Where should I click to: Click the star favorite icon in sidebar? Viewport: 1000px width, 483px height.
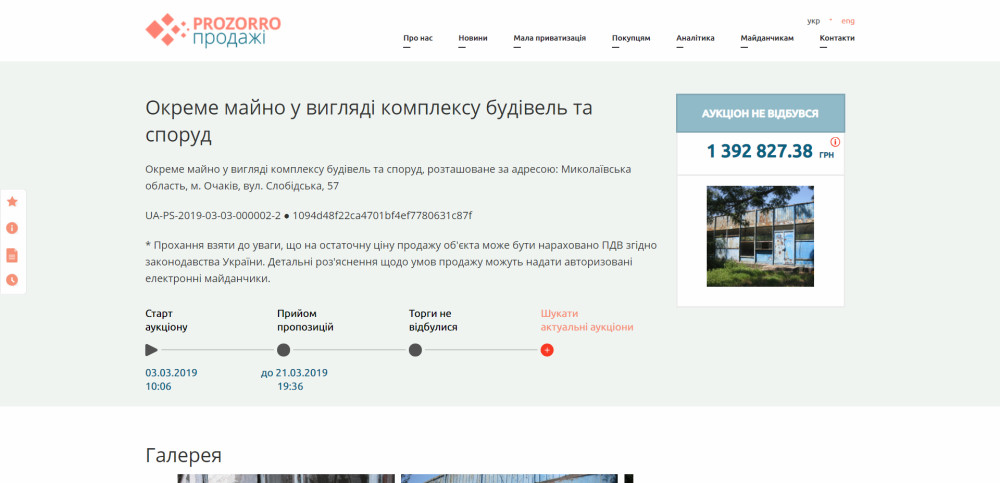[13, 201]
